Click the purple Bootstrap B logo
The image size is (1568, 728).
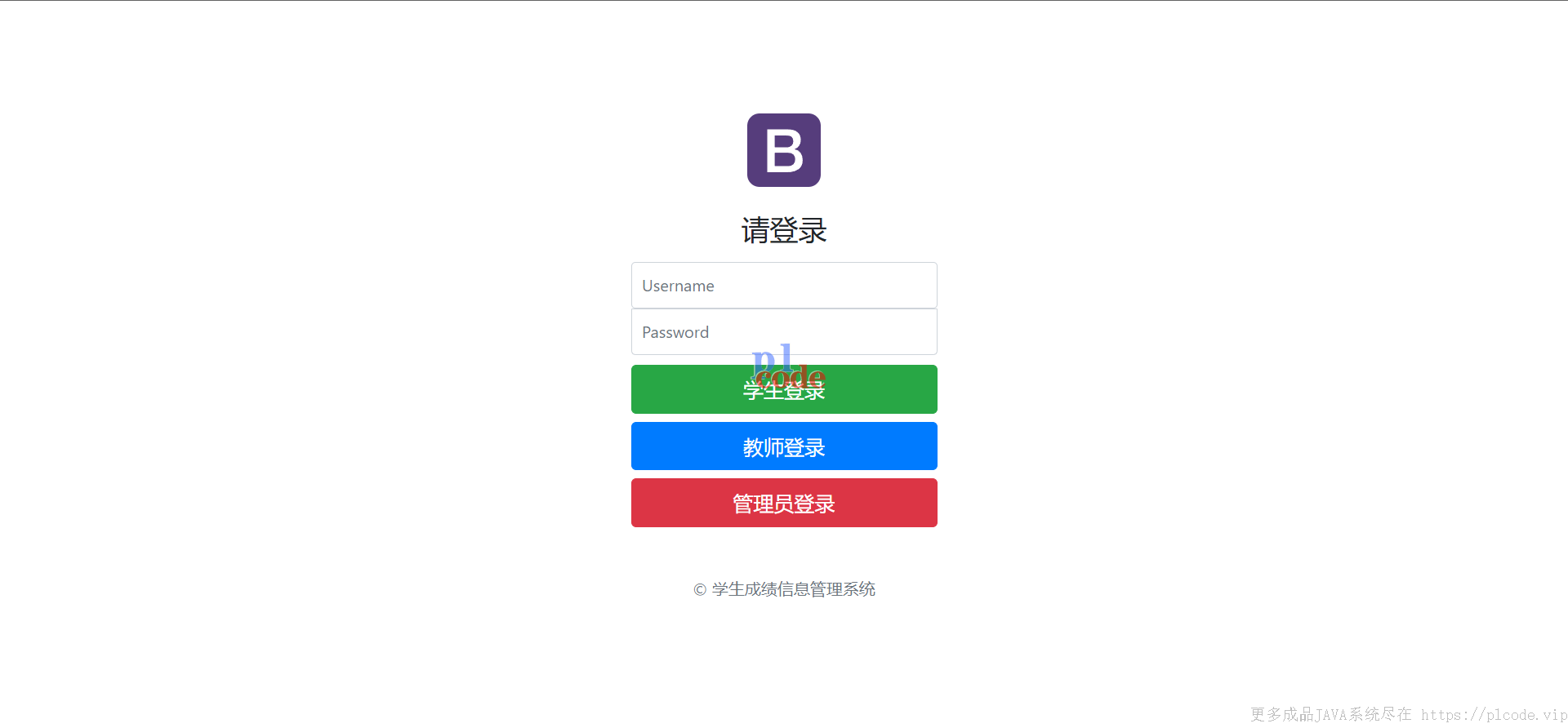784,150
